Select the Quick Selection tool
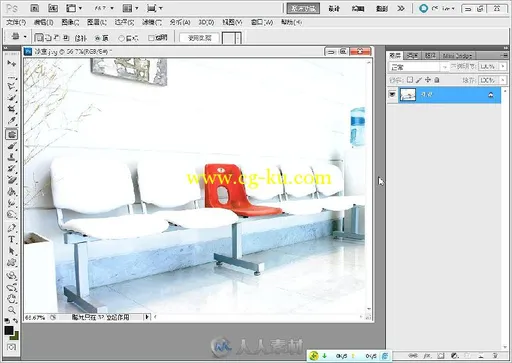The height and width of the screenshot is (363, 512). tap(12, 98)
